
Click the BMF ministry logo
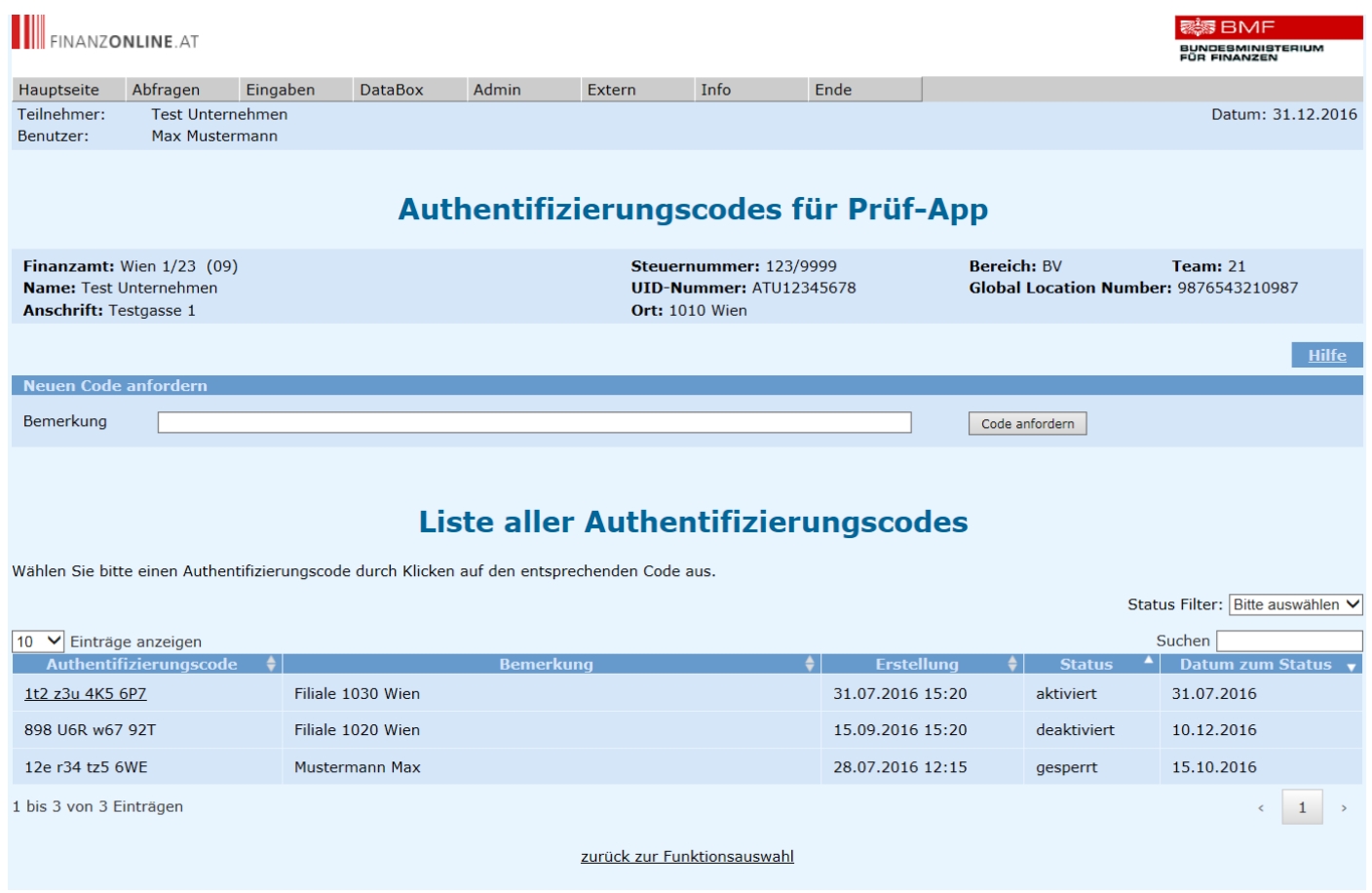[1267, 39]
